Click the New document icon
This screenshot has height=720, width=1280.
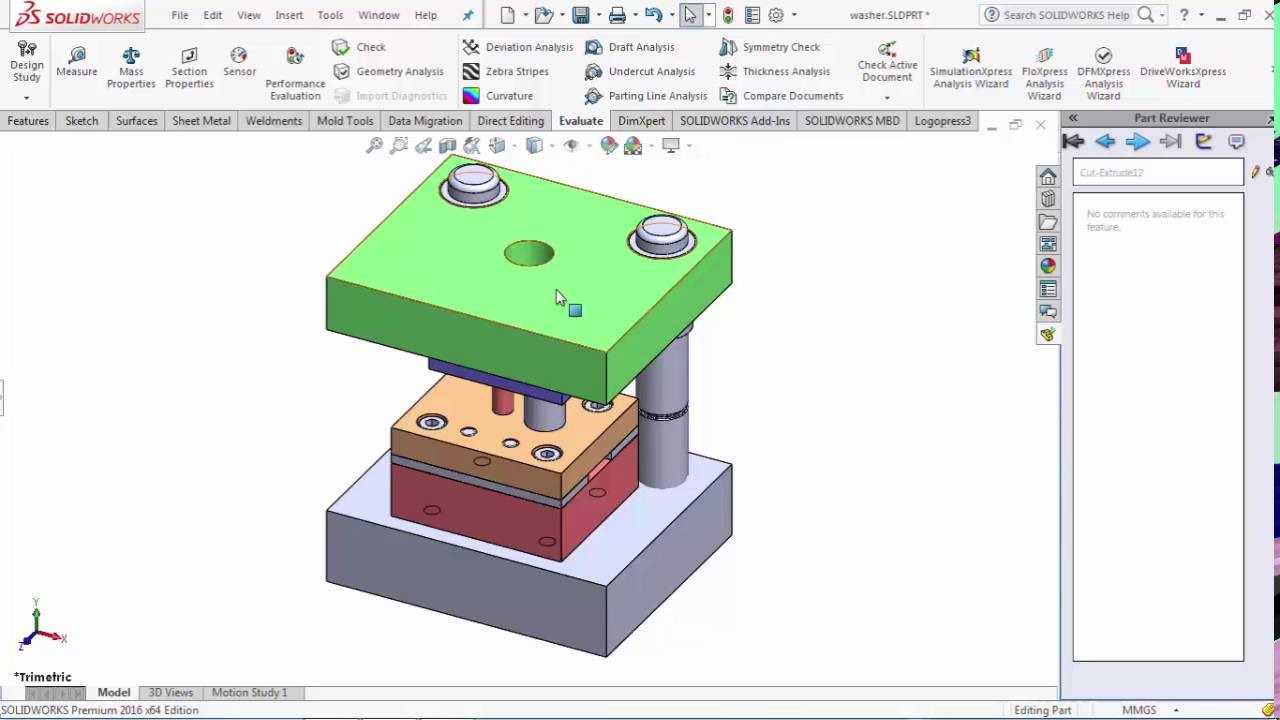point(508,15)
